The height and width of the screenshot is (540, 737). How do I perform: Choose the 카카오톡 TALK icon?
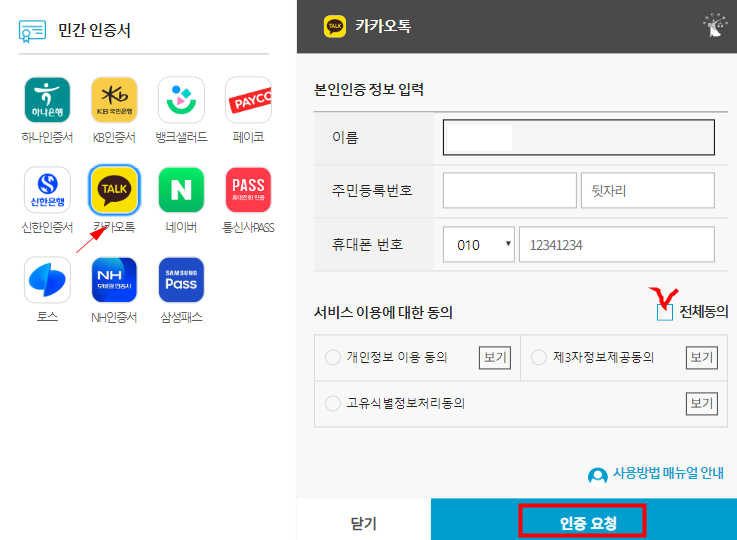coord(114,190)
